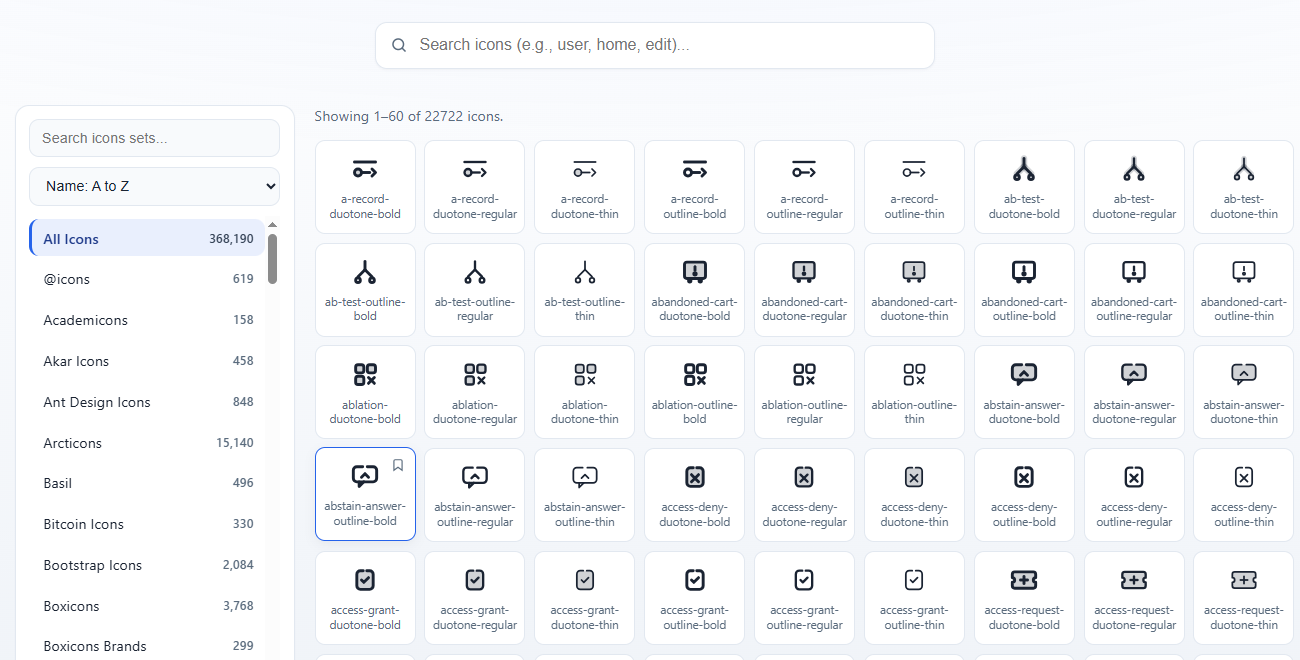Select the Ant Design Icons set
The image size is (1300, 660).
147,402
